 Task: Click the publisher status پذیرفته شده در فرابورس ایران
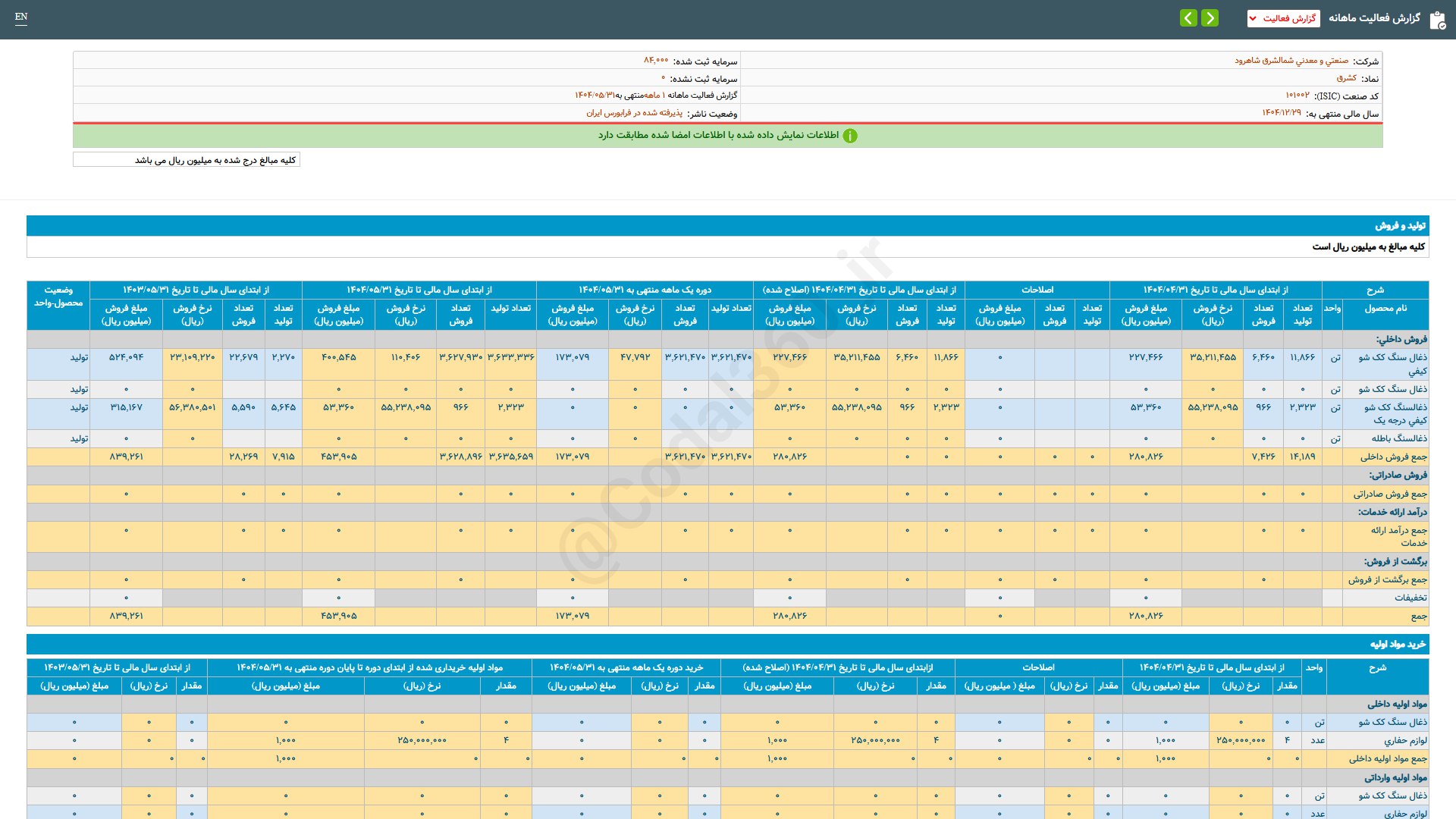click(x=634, y=113)
